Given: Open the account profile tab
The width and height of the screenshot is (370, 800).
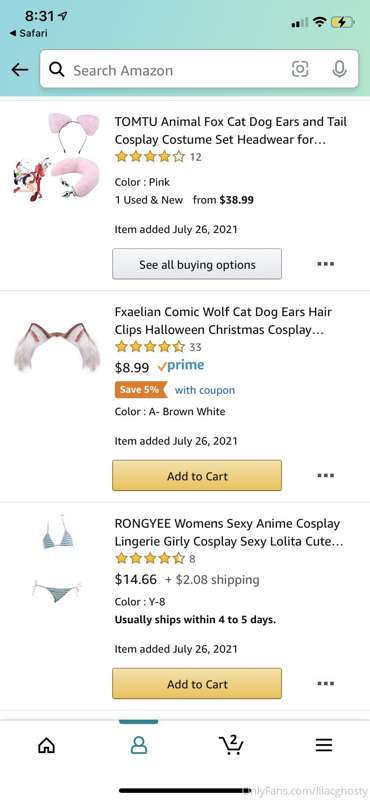Looking at the screenshot, I should [x=138, y=745].
